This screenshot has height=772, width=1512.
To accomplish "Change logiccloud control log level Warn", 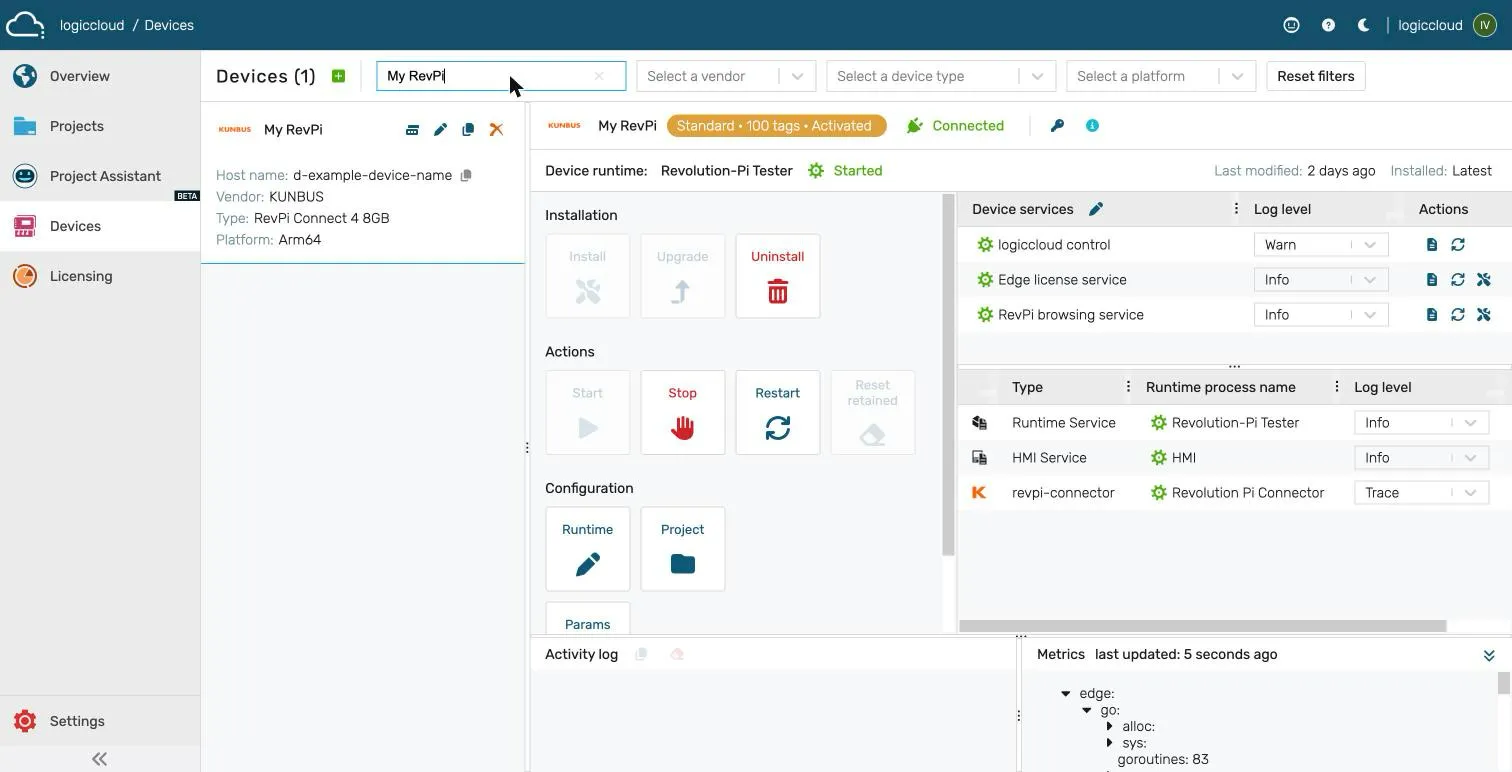I will click(1320, 245).
